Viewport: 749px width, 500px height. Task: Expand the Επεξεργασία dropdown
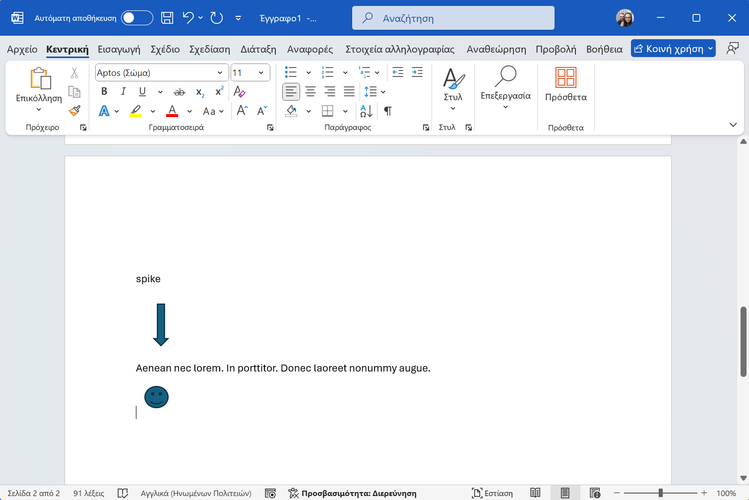pyautogui.click(x=505, y=106)
